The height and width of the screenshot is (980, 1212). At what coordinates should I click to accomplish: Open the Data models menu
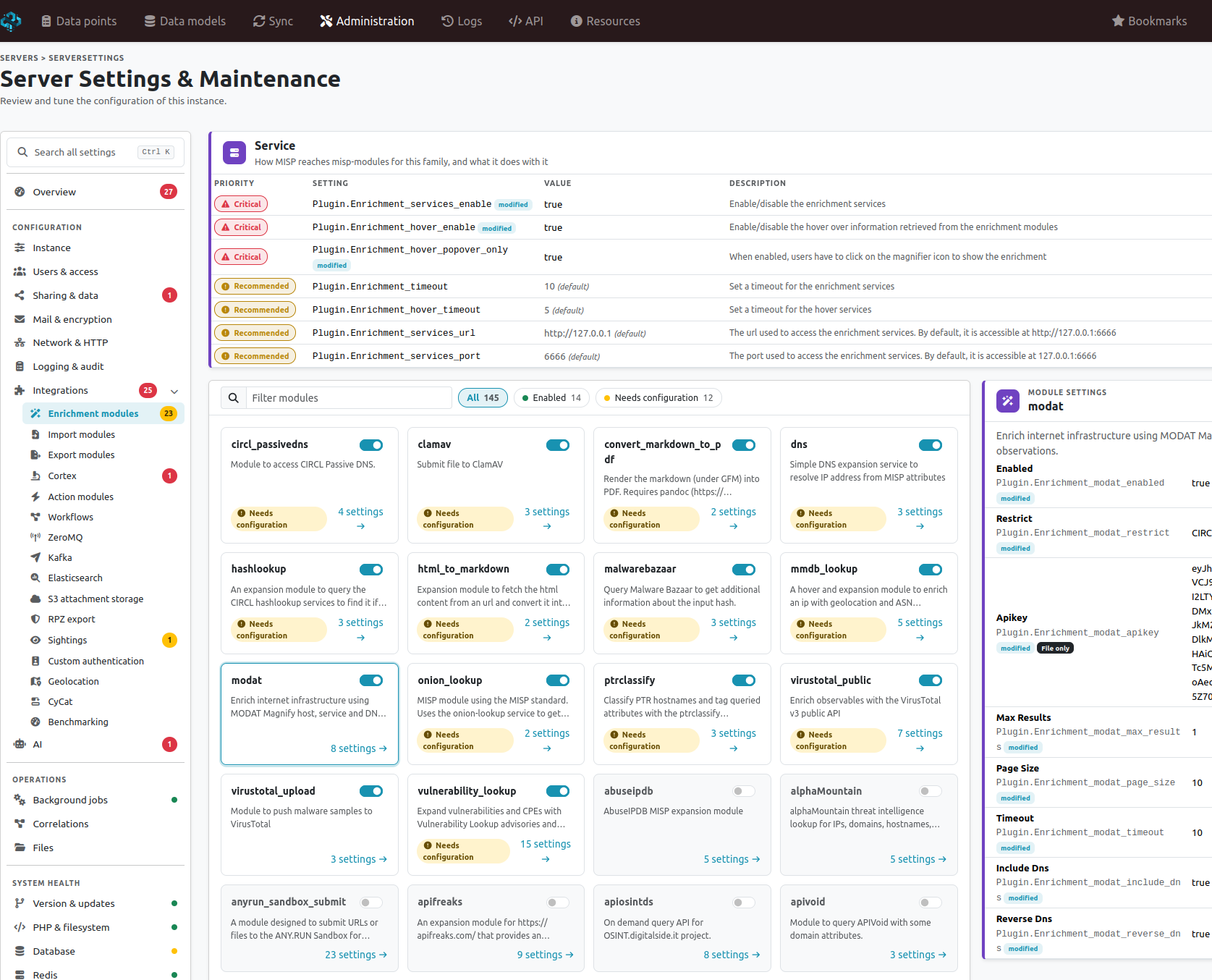click(185, 21)
